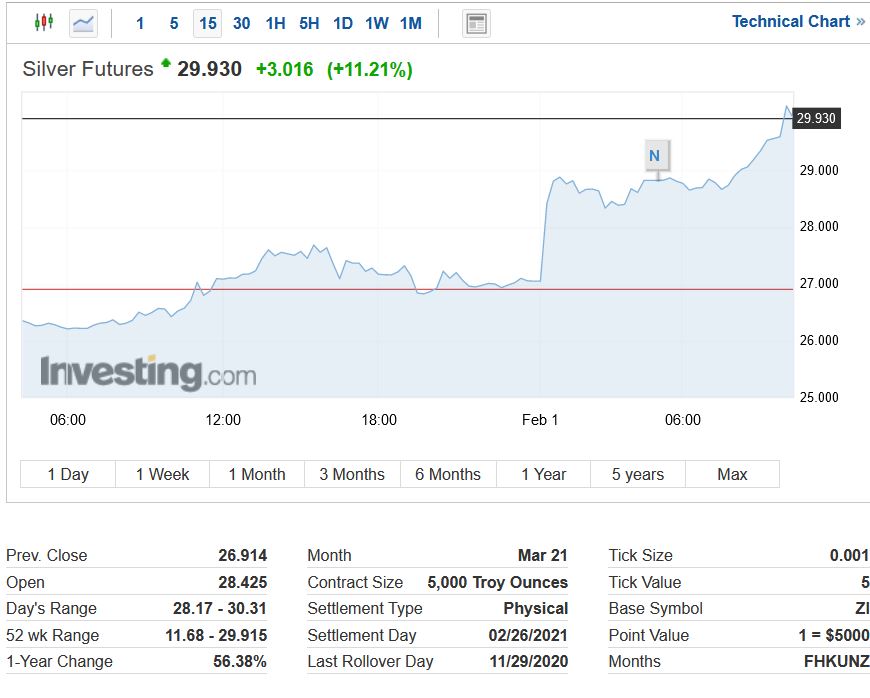Show the 1 Week range tab
This screenshot has width=870, height=698.
[162, 474]
